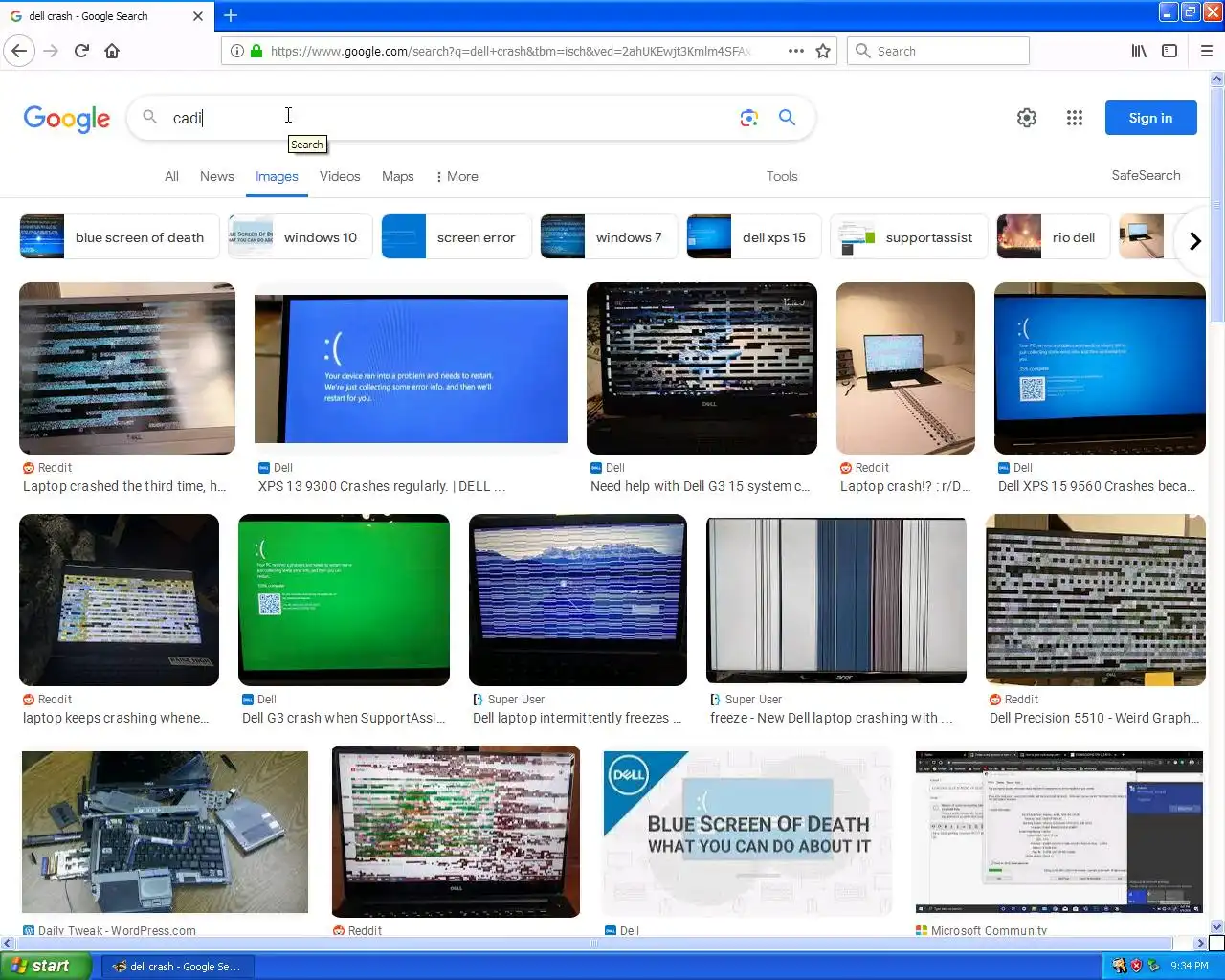
Task: Click the horizontal scrollbar left arrow
Action: point(8,943)
